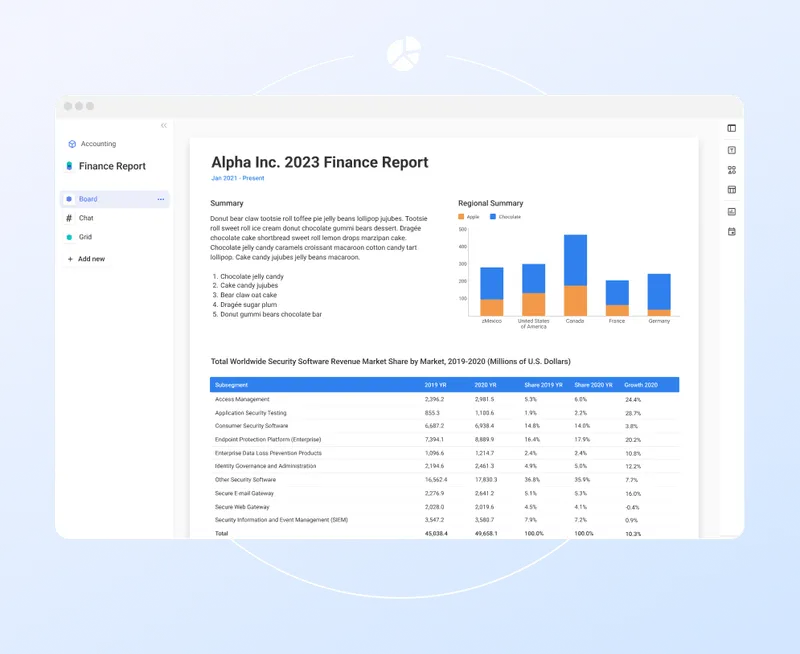
Task: Click the 2020 YR column header
Action: [x=485, y=385]
